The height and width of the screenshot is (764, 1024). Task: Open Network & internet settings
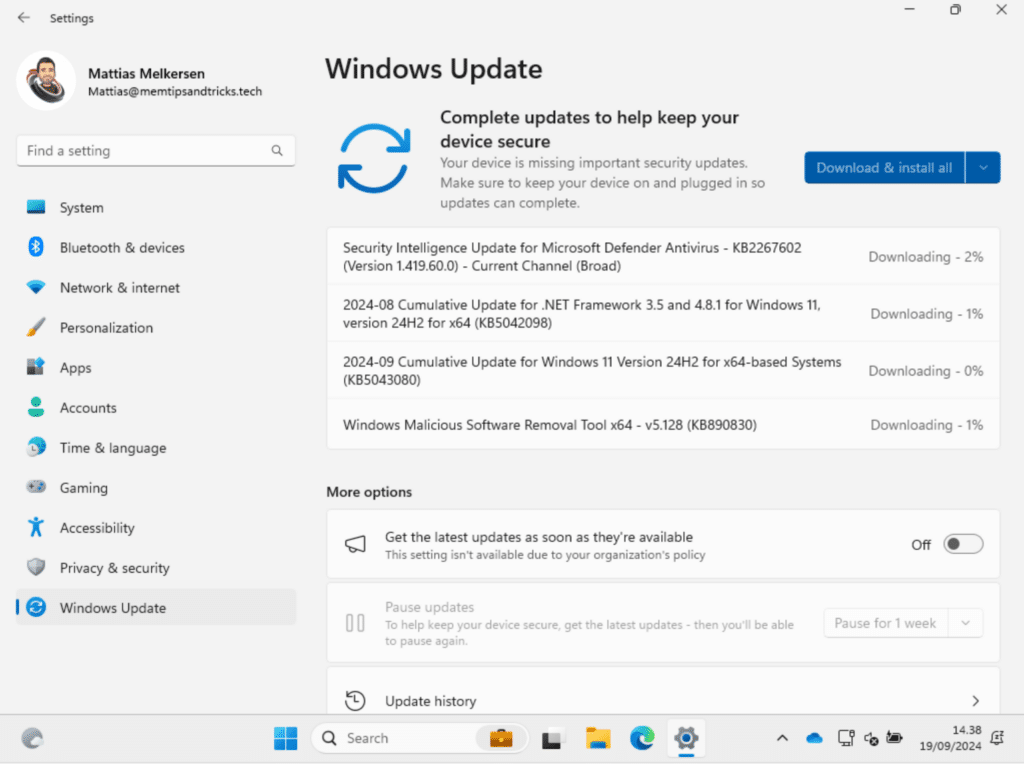(156, 287)
